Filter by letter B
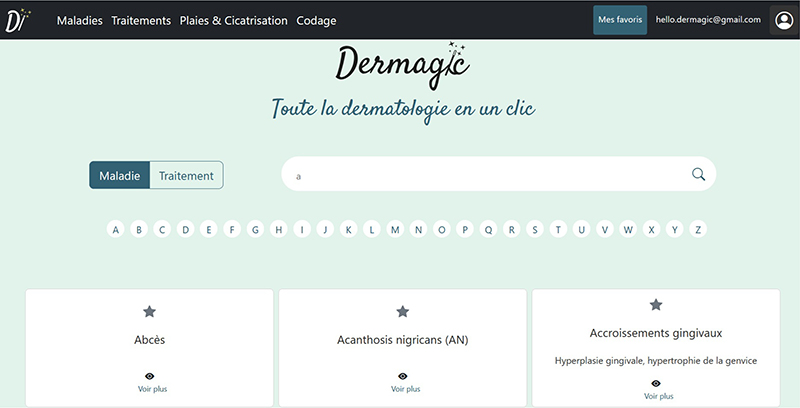 point(139,230)
